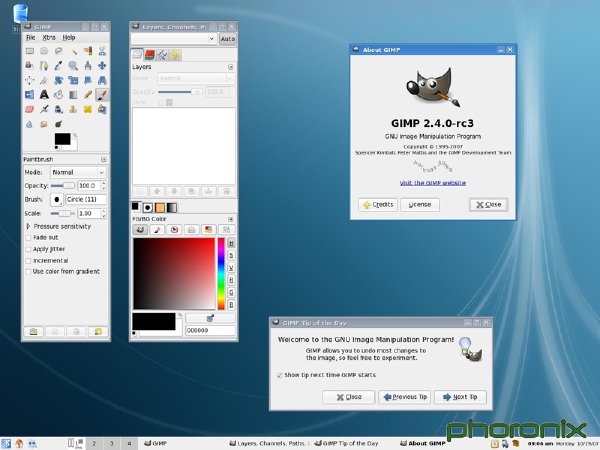
Task: Enable the Incremental checkbox
Action: pyautogui.click(x=28, y=261)
